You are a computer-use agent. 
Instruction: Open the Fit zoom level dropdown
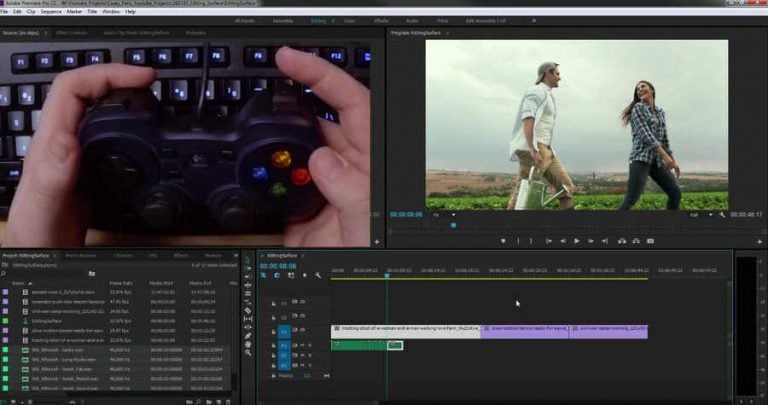(x=444, y=215)
